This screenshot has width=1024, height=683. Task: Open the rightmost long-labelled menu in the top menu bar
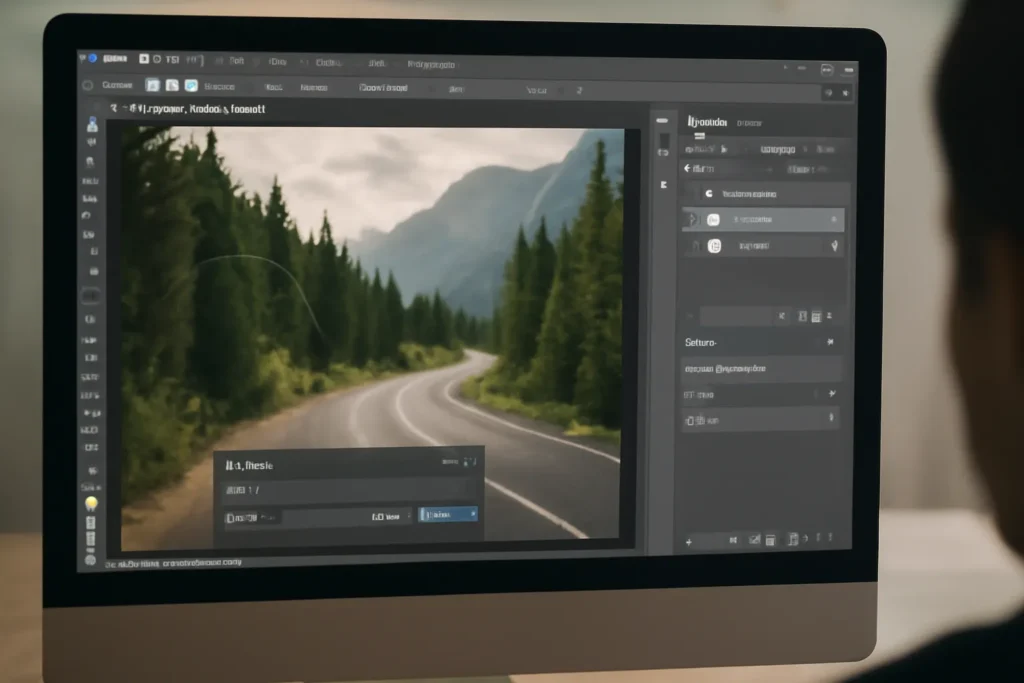click(x=431, y=64)
